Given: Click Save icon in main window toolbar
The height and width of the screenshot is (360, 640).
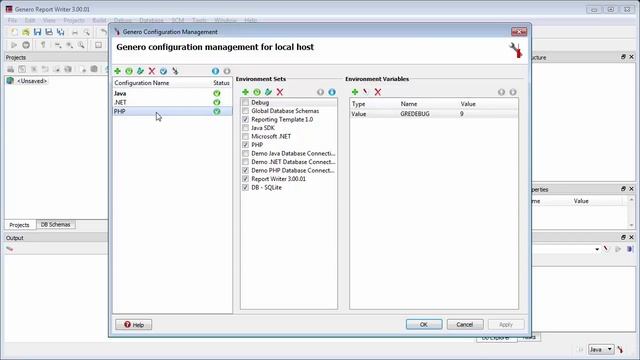Looking at the screenshot, I should point(37,32).
